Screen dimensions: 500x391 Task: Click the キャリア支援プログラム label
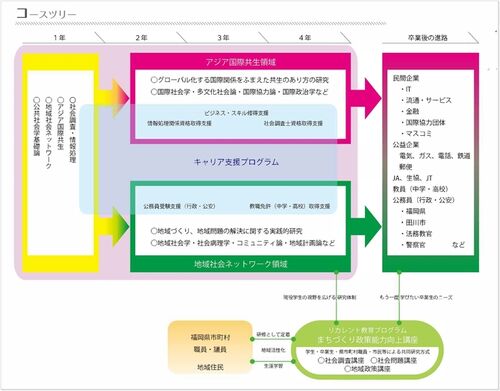236,162
